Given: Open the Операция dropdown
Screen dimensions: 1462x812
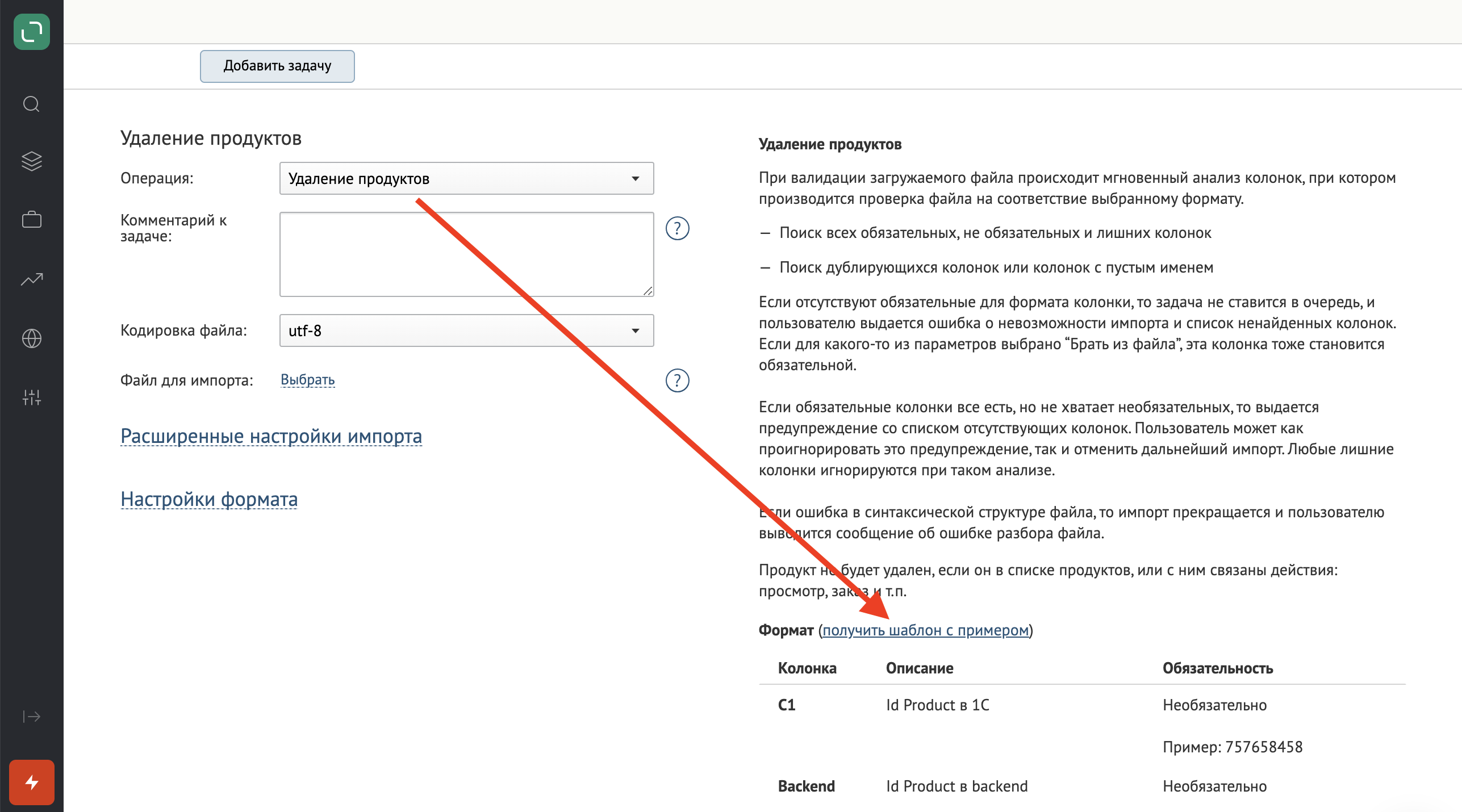Looking at the screenshot, I should point(466,178).
